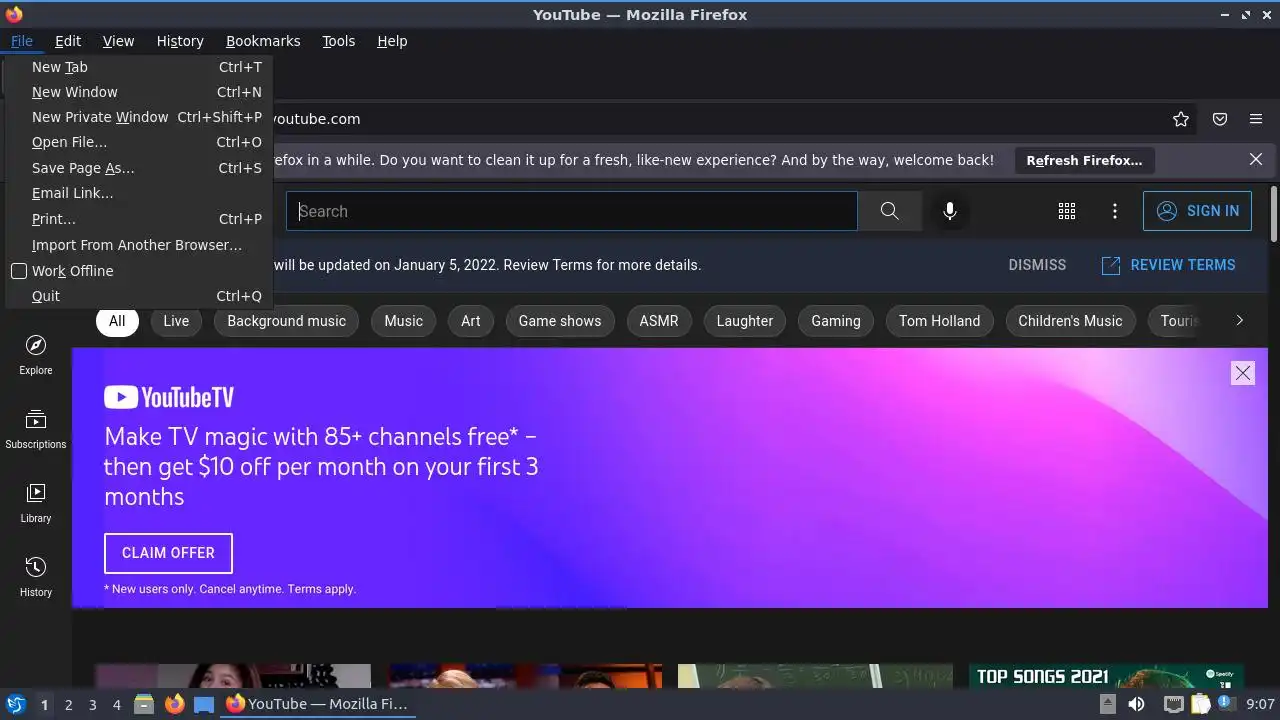Screen dimensions: 1280x720
Task: Choose Save Page As... menu entry
Action: click(x=138, y=168)
